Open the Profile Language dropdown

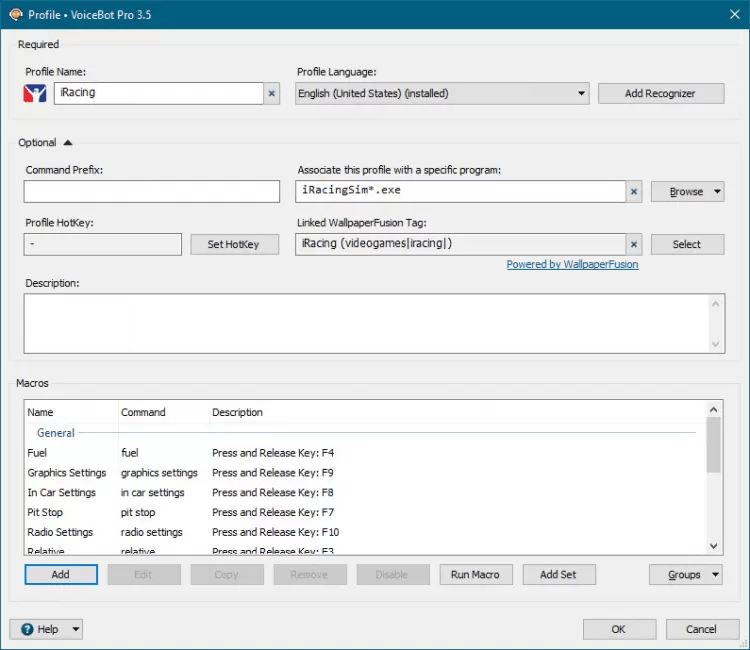[581, 94]
